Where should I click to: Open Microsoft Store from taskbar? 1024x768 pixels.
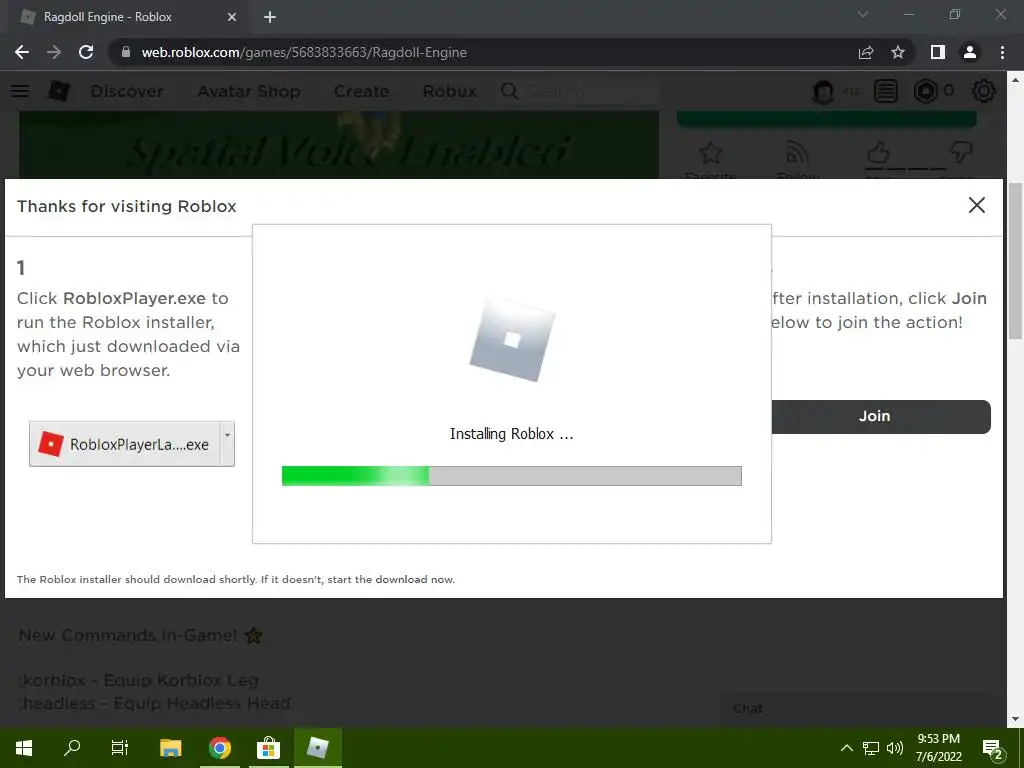tap(268, 748)
